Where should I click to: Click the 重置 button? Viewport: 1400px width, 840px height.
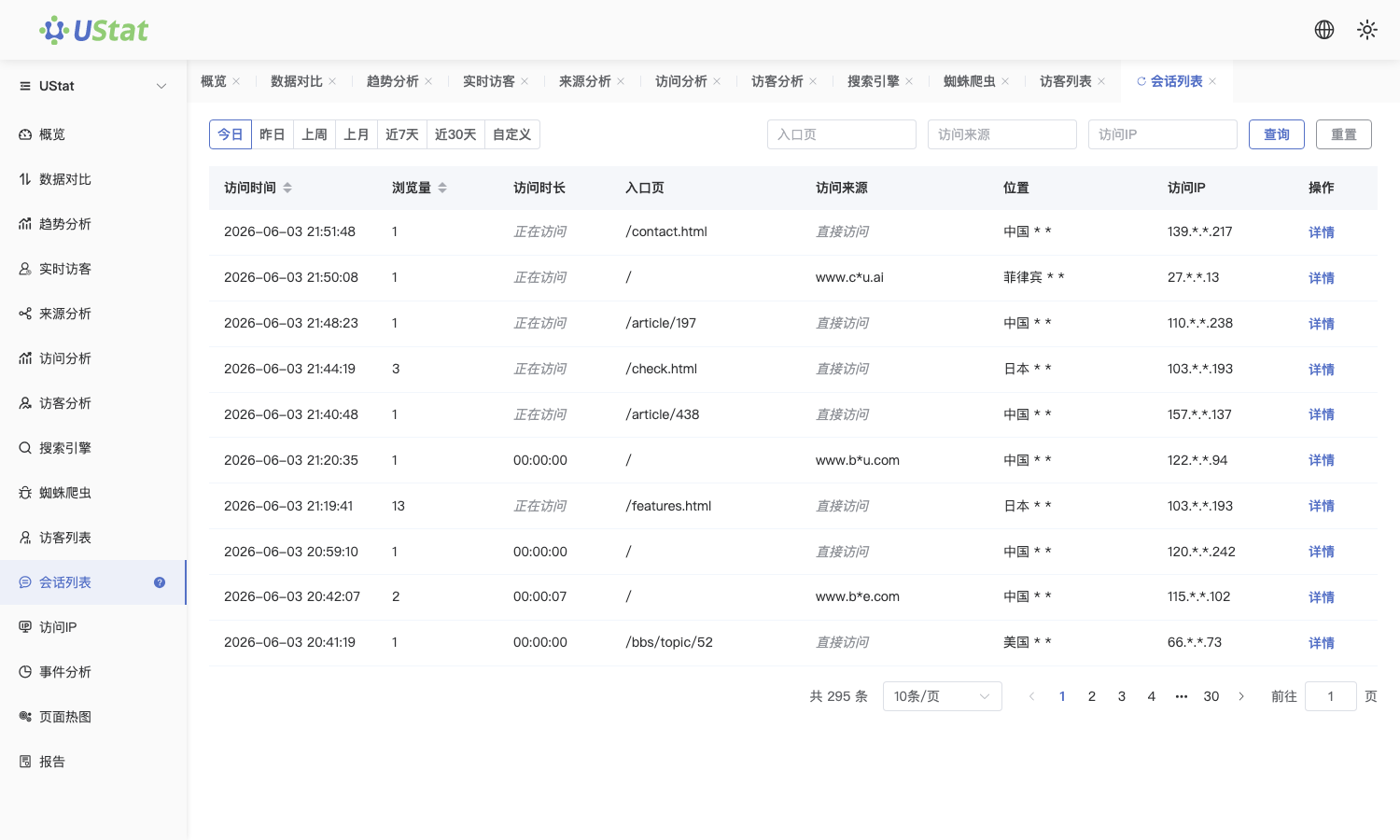(x=1344, y=134)
